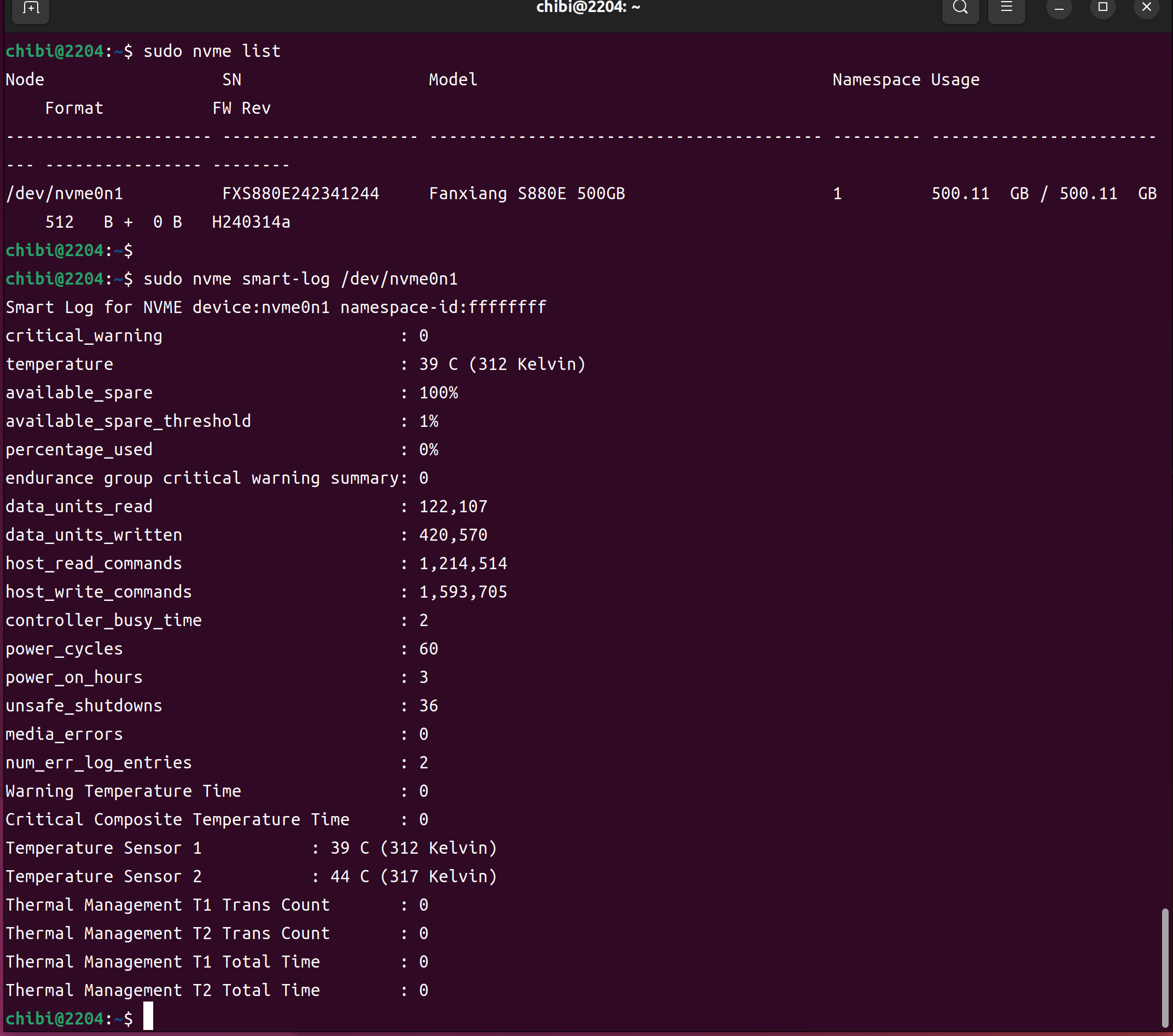Click the power_cycles value 60
Screen dimensions: 1173x1036
click(429, 649)
